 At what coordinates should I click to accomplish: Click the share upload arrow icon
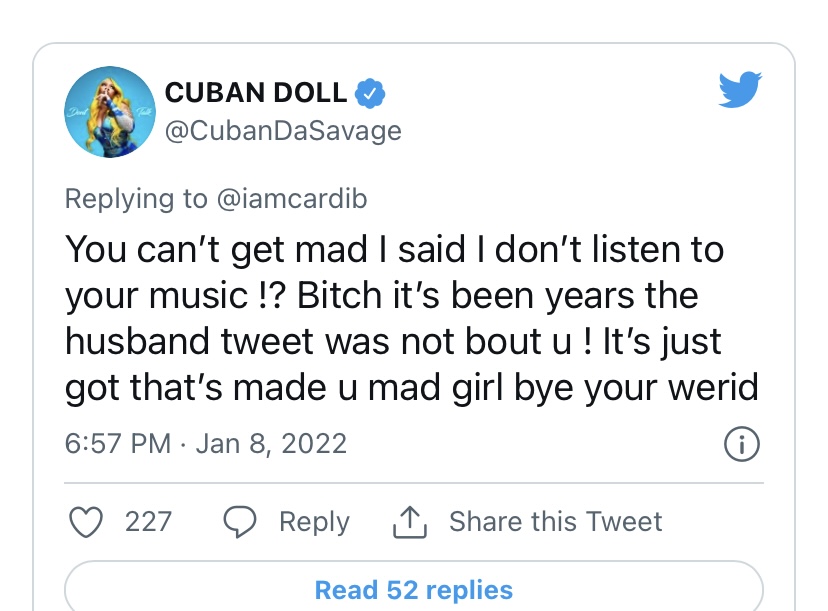click(x=410, y=522)
